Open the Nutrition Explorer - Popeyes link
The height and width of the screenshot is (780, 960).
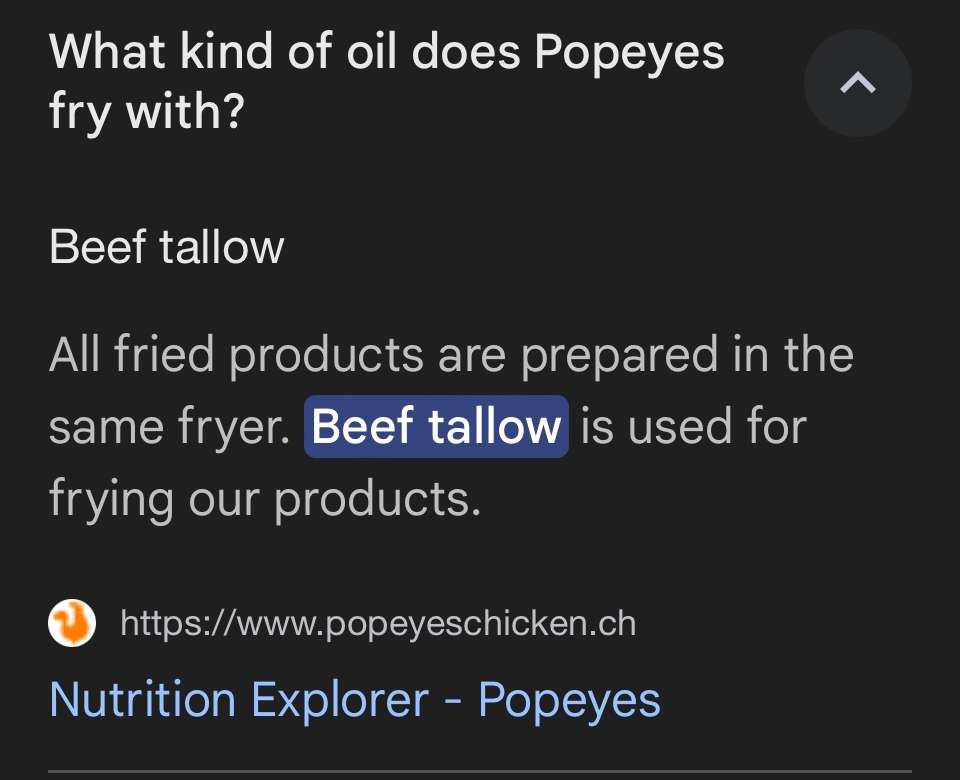pos(355,699)
